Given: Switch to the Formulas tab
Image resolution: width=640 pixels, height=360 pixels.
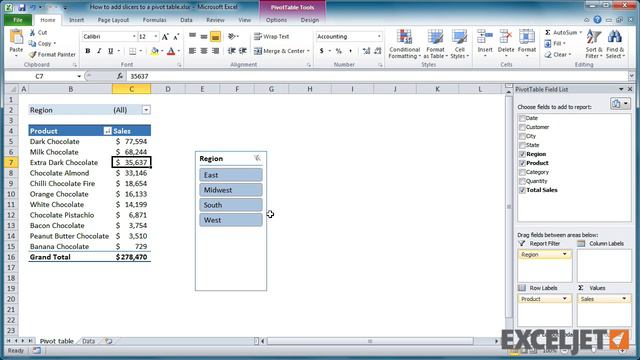Looking at the screenshot, I should point(155,20).
